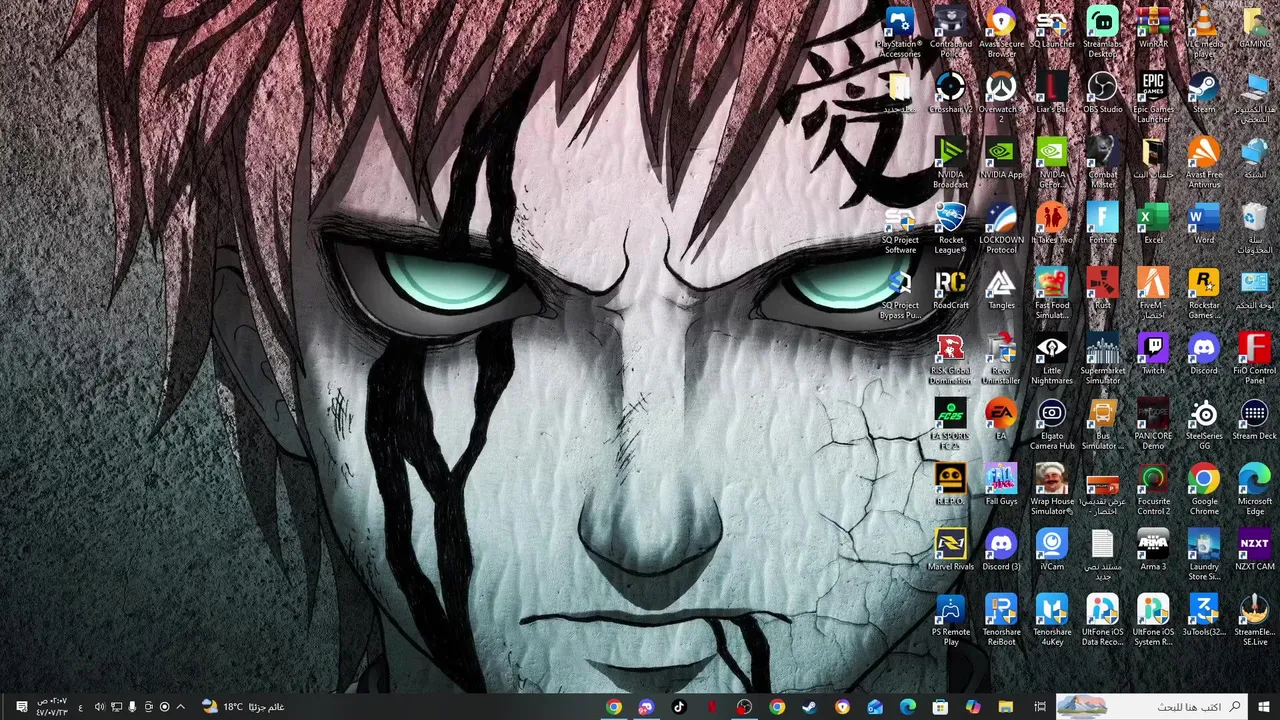This screenshot has width=1280, height=720.
Task: Launch Rust game shortcut
Action: 1103,289
